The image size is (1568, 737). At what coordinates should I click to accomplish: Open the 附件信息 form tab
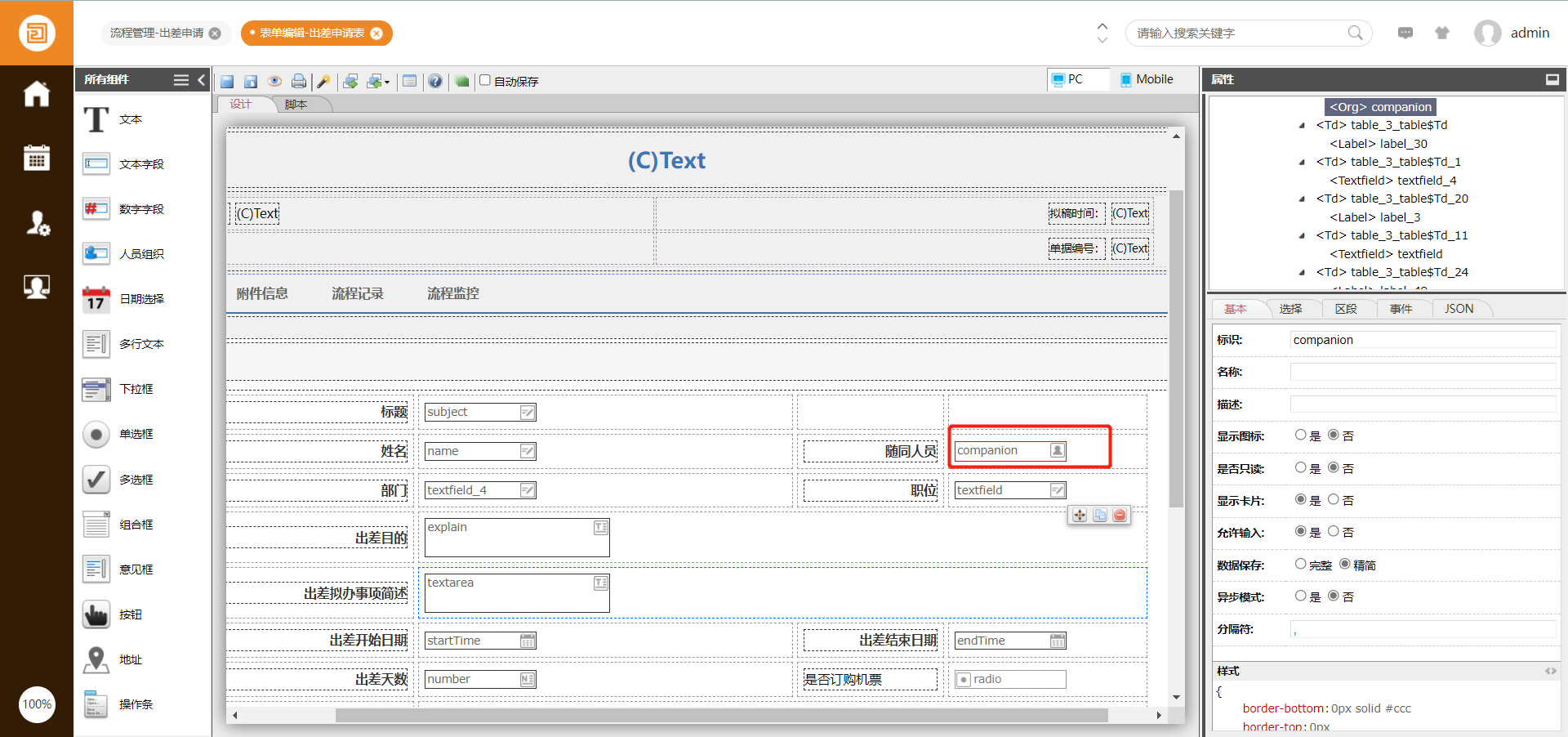[262, 293]
